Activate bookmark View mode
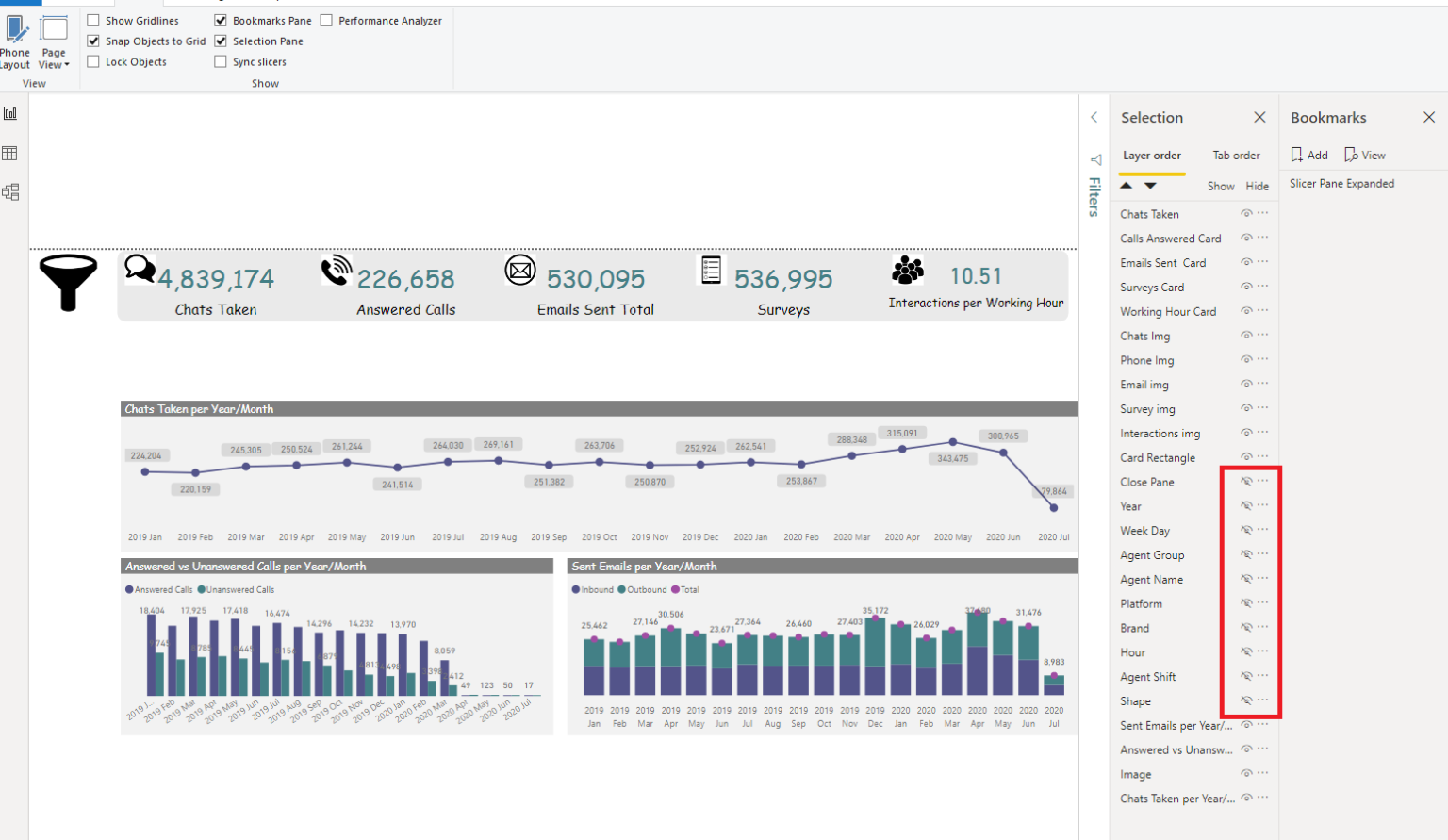The height and width of the screenshot is (840, 1448). tap(1364, 154)
